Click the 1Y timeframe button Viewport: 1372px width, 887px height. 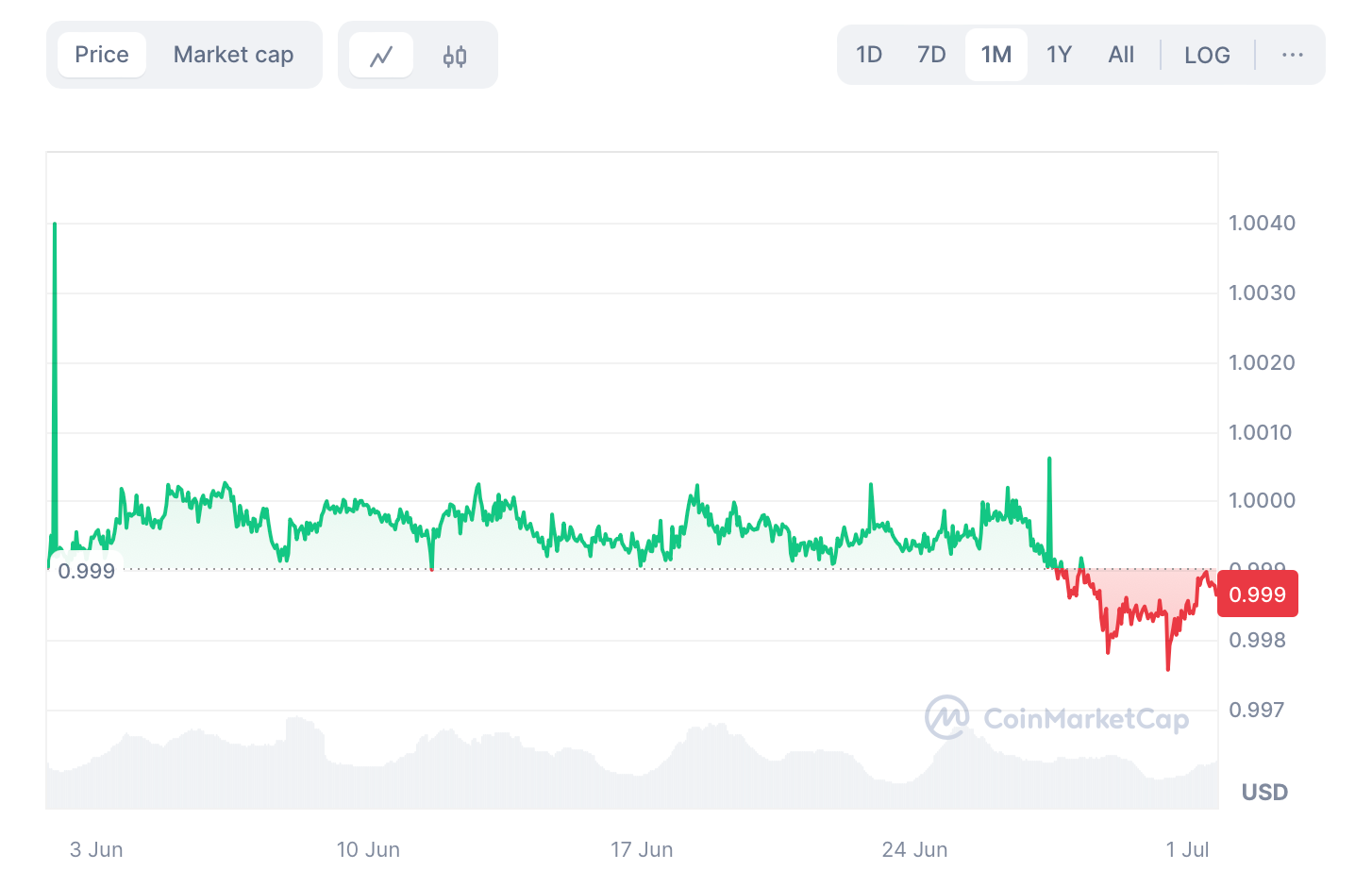tap(1059, 55)
